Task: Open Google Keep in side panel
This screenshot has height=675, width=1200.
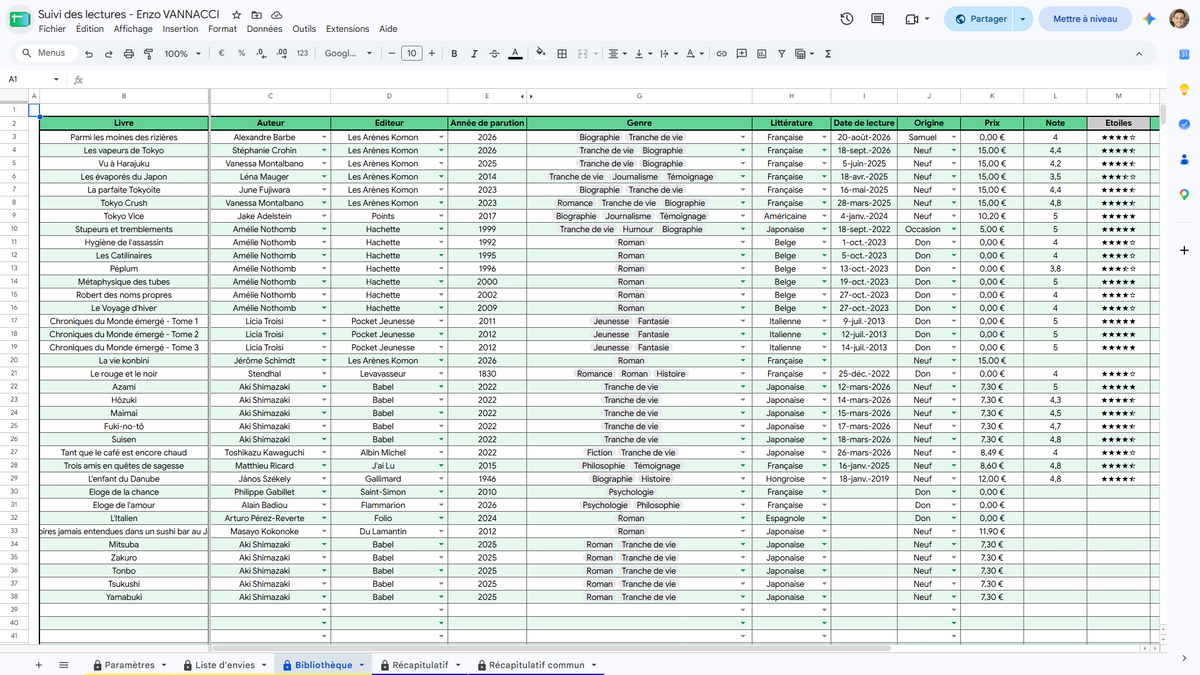Action: click(x=1184, y=89)
